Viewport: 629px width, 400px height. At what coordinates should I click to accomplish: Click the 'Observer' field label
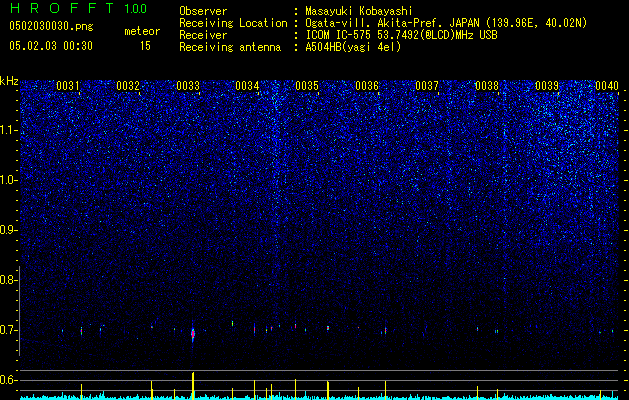click(x=203, y=11)
